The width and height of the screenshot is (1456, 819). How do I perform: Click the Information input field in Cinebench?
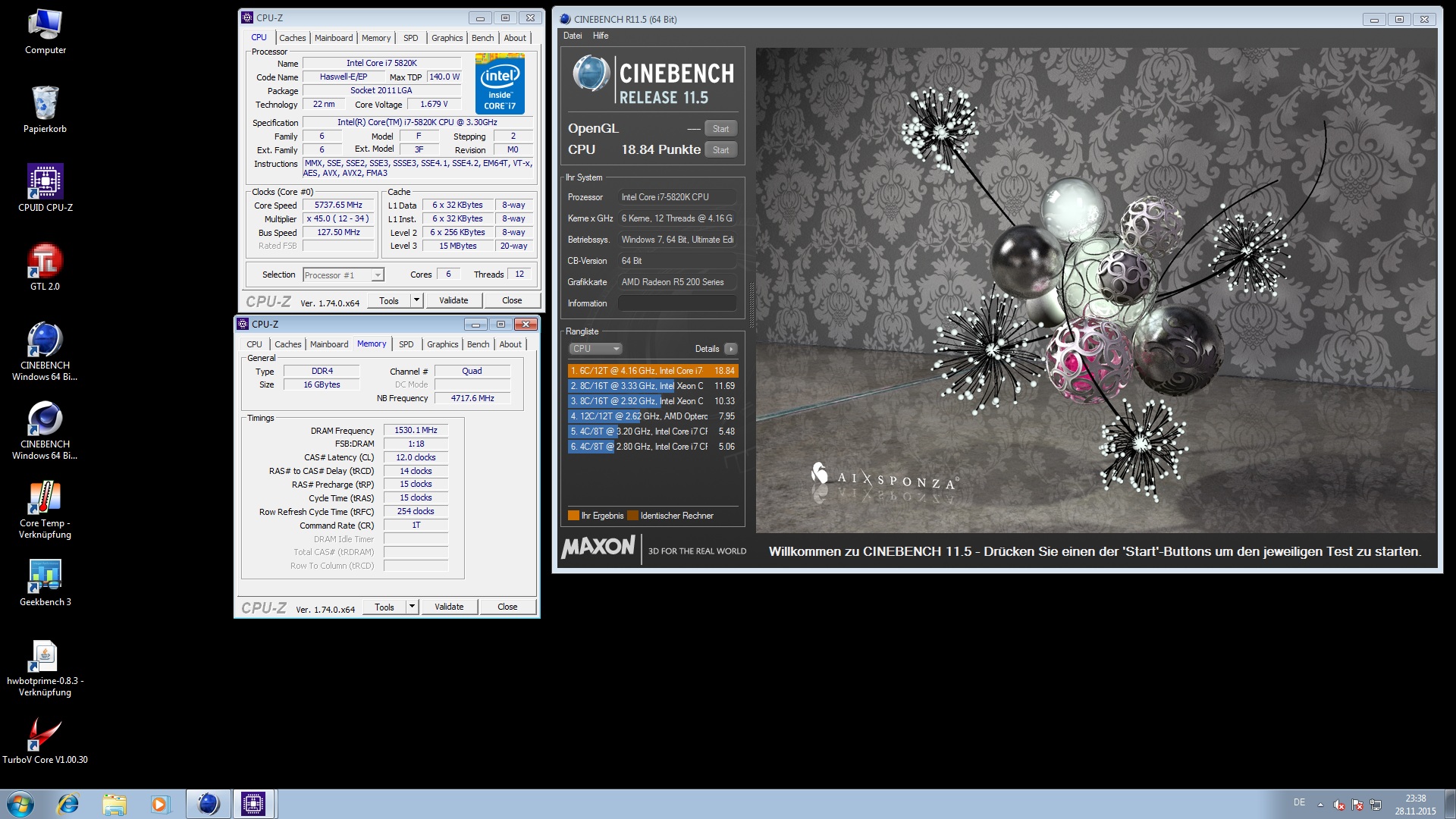(x=676, y=303)
